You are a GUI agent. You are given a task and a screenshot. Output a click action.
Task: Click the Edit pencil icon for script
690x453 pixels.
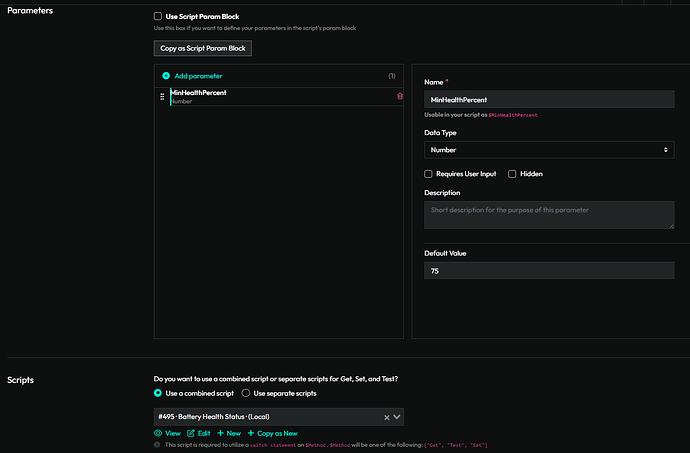point(190,432)
